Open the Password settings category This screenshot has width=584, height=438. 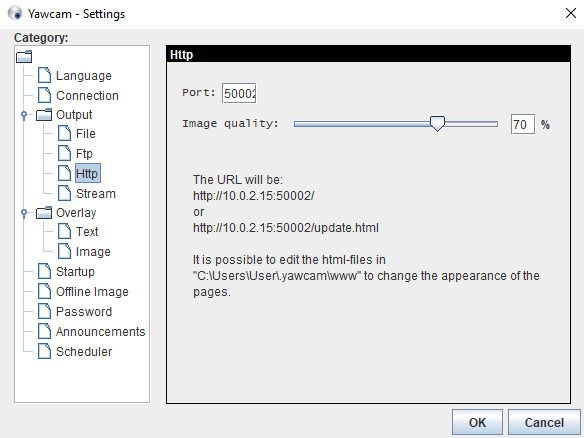click(x=84, y=311)
